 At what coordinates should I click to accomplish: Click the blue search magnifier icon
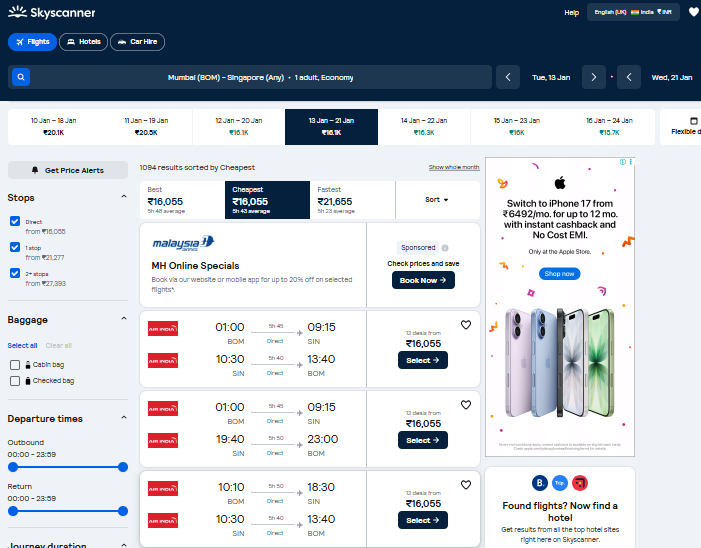click(21, 77)
